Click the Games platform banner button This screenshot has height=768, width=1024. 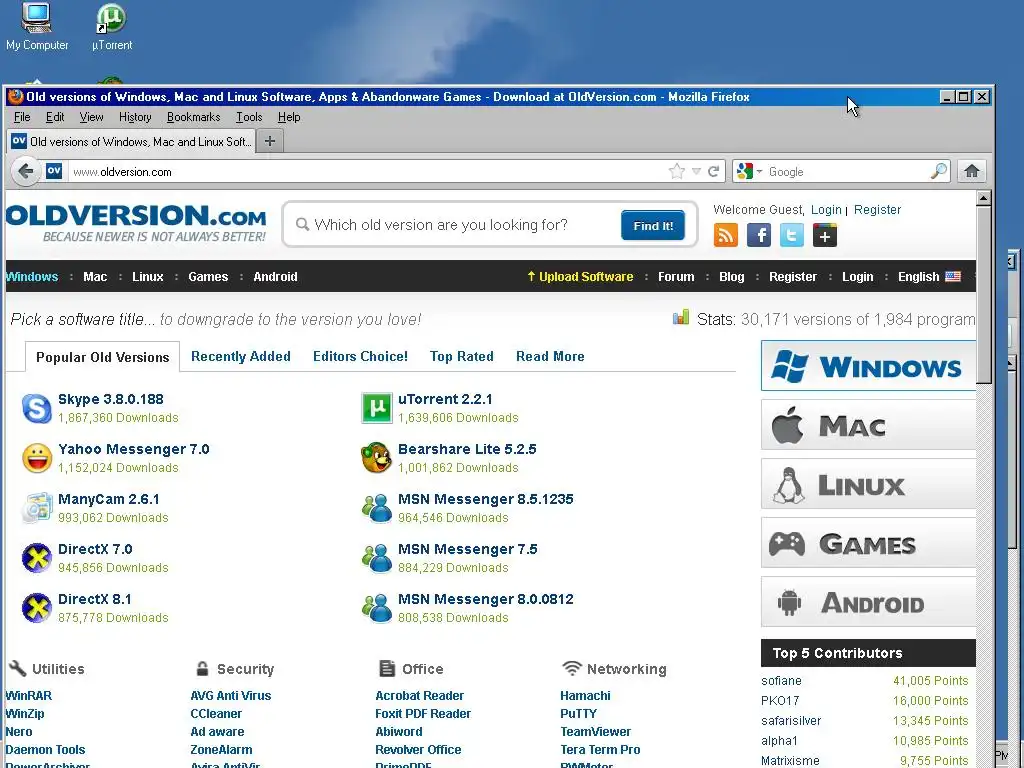869,543
